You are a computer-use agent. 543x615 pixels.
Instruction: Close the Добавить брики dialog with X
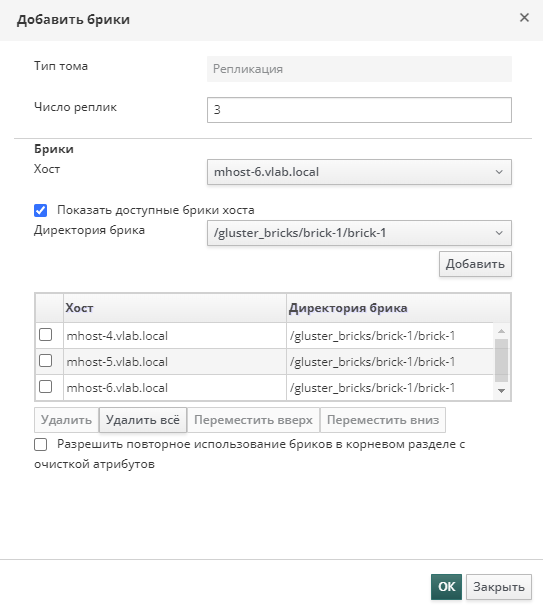point(524,18)
